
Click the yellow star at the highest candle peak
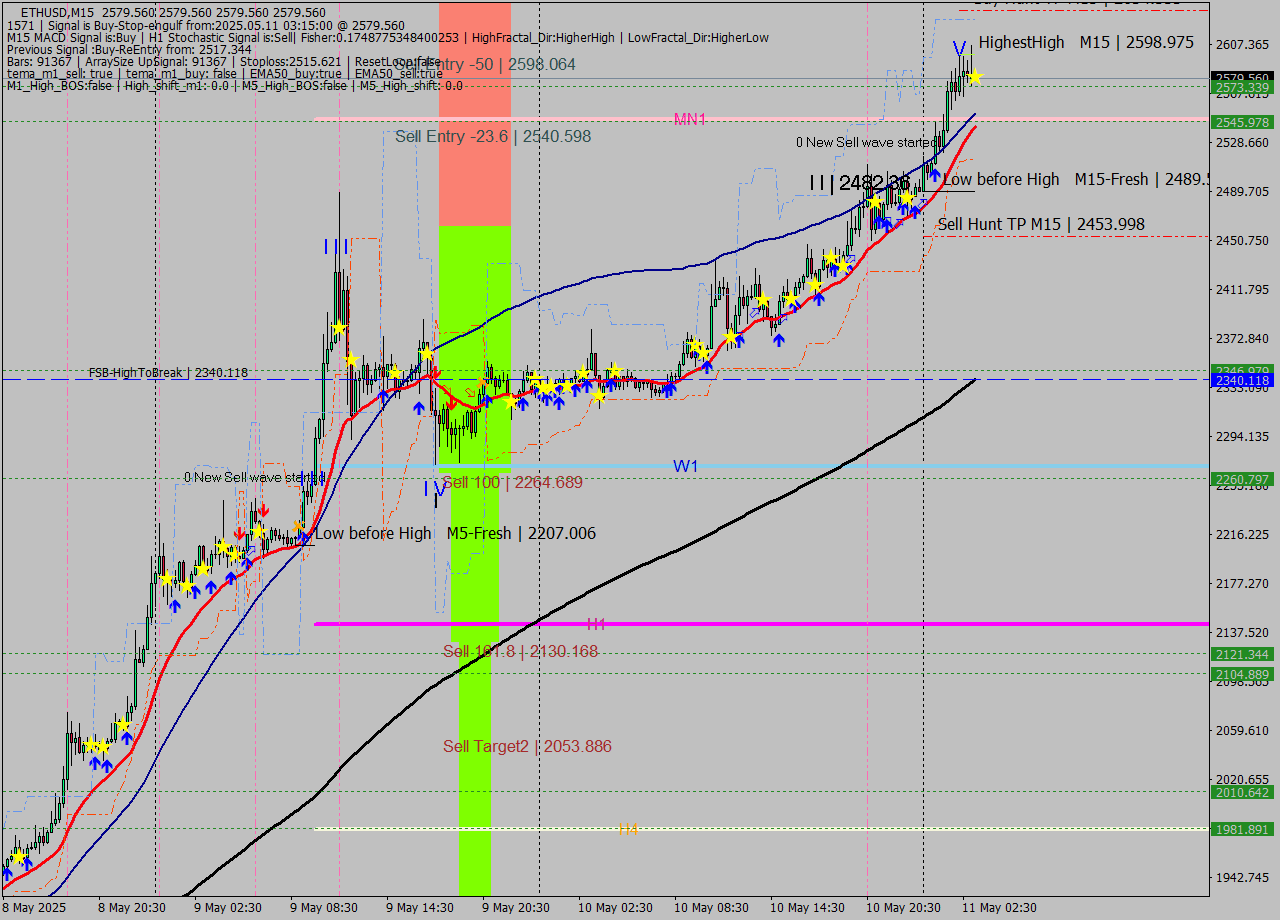(x=975, y=75)
